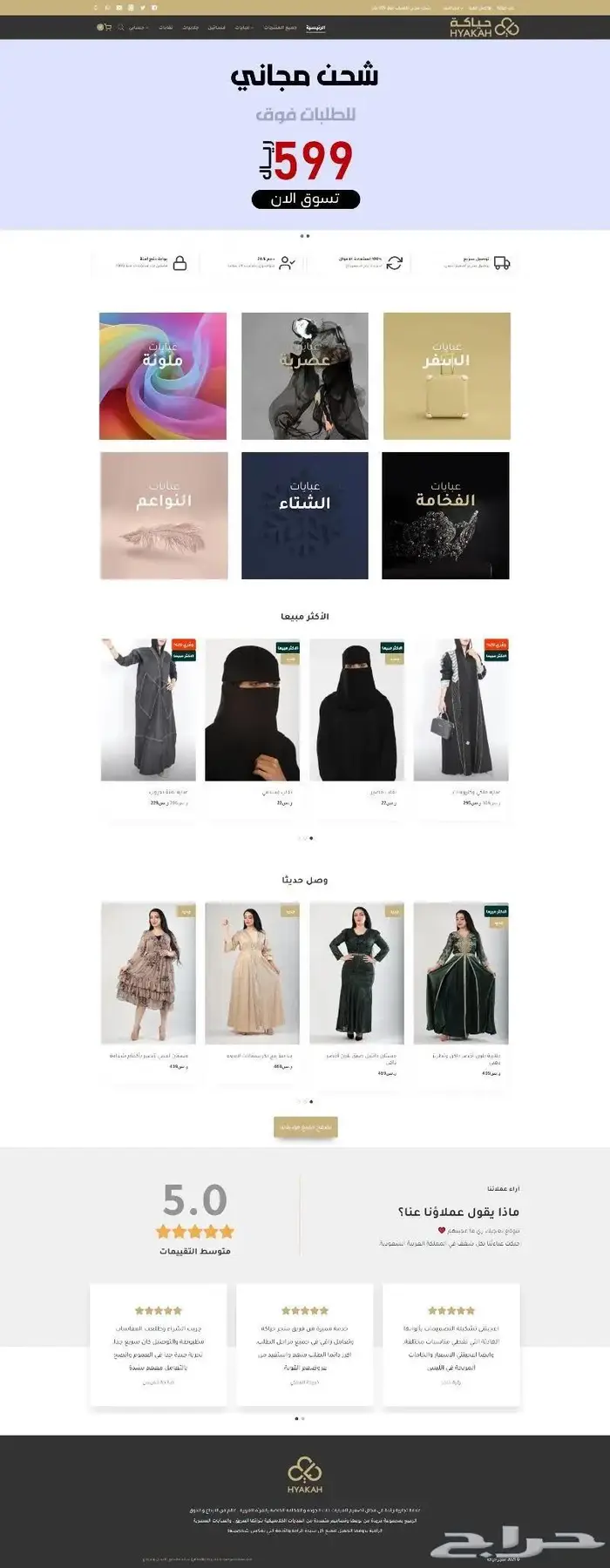
Task: Expand the عبايات dropdown in navigation
Action: [243, 27]
